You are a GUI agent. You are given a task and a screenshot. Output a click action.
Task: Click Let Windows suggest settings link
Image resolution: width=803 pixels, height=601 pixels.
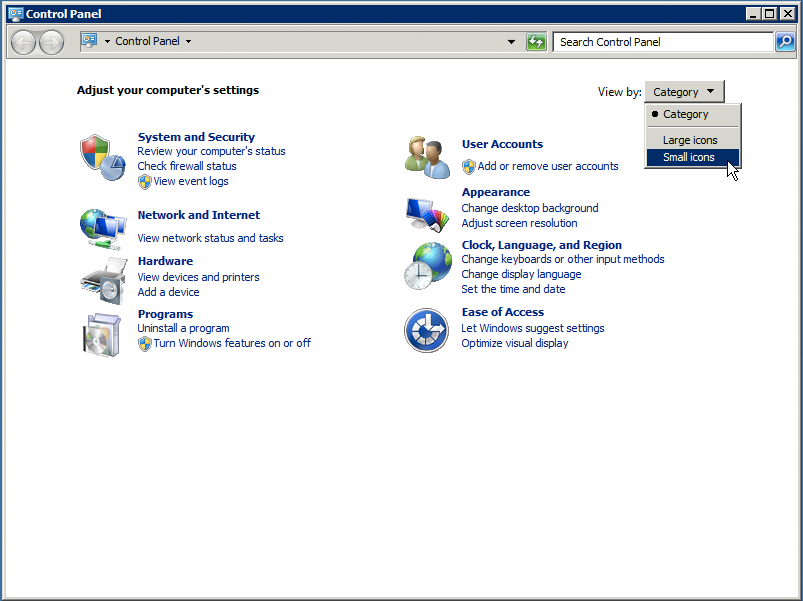tap(533, 328)
